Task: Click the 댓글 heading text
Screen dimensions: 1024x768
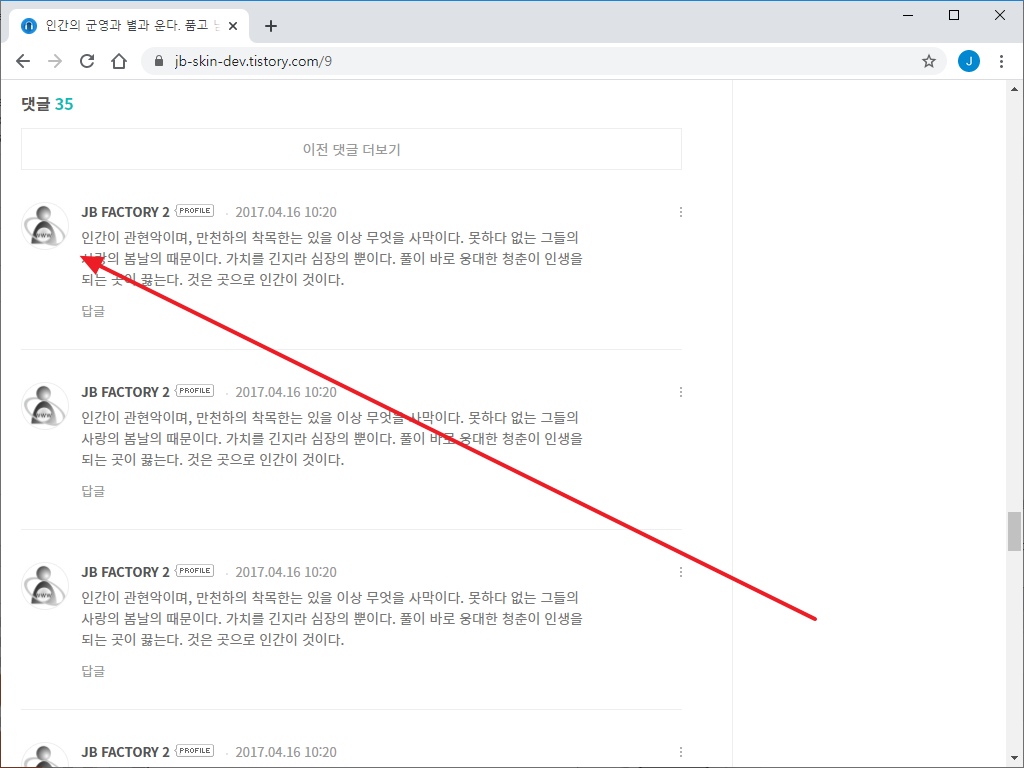Action: pos(35,104)
